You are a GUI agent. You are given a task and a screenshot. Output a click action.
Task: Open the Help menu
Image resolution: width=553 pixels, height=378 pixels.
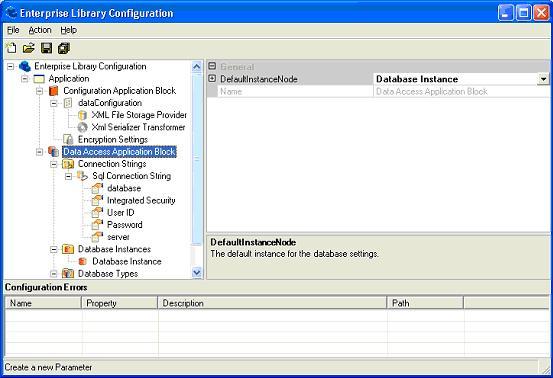tap(68, 30)
